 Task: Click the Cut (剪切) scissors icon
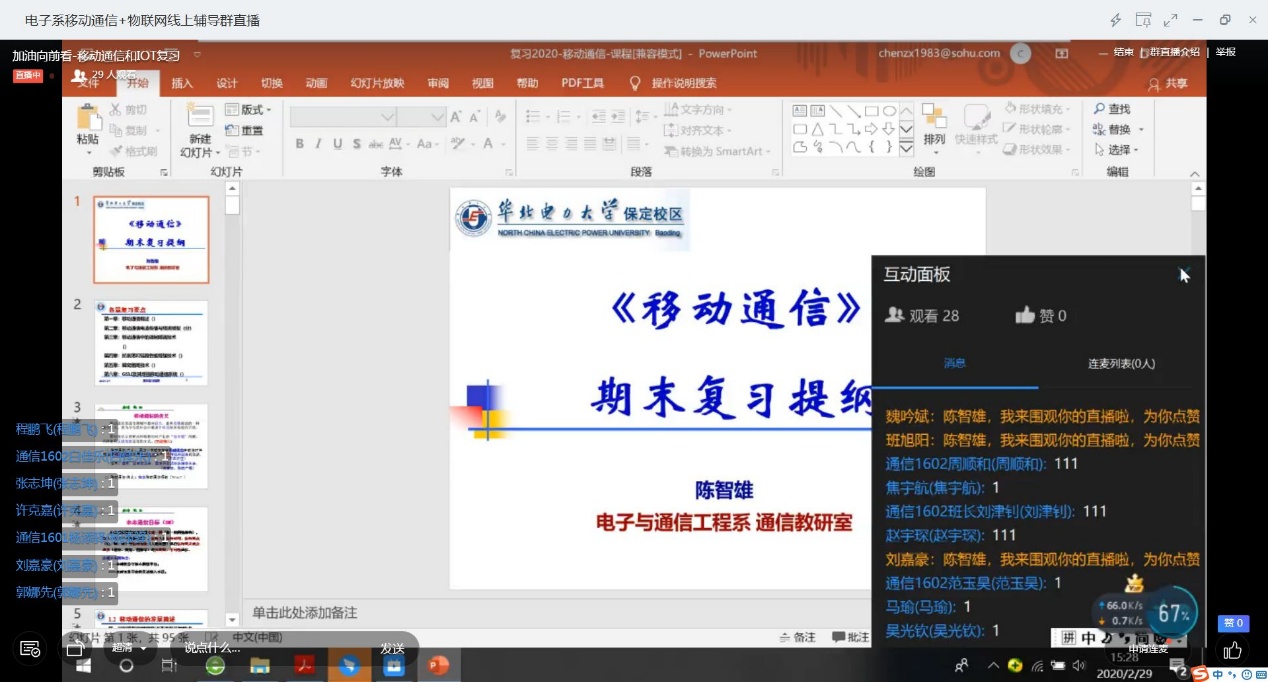point(115,109)
